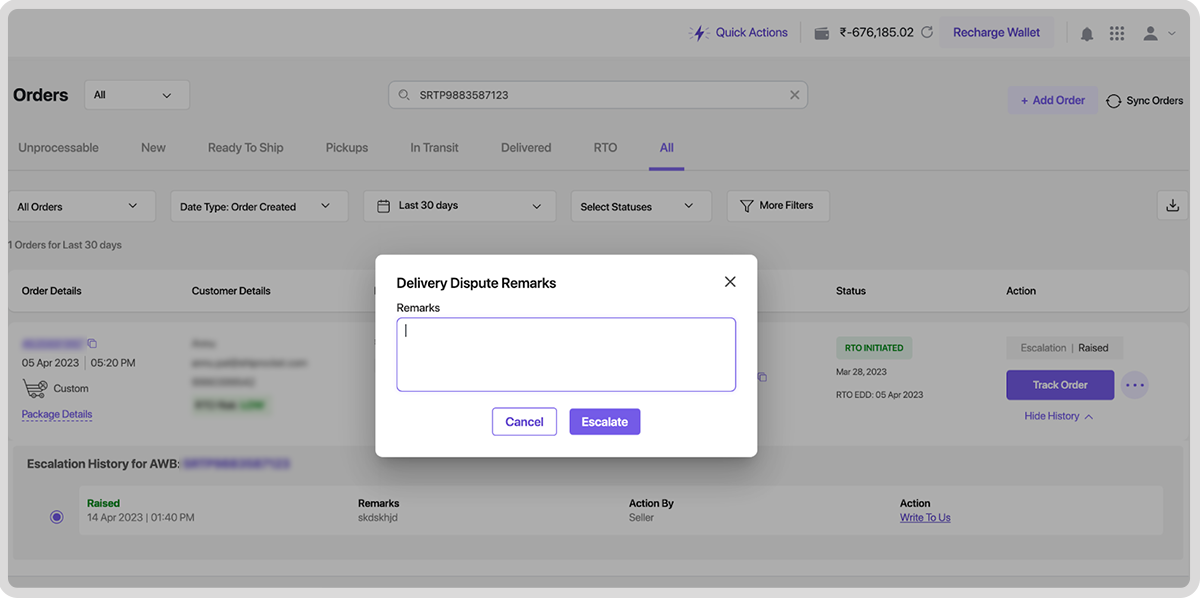Click the Track Order button

(1060, 385)
